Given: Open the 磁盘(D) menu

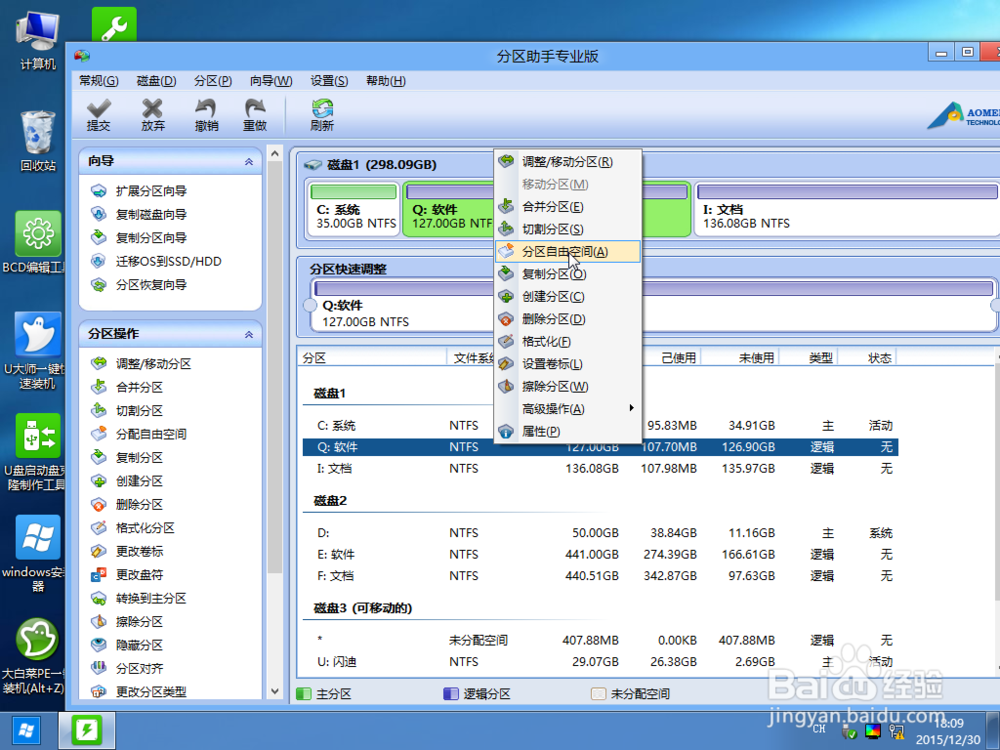Looking at the screenshot, I should pos(155,81).
